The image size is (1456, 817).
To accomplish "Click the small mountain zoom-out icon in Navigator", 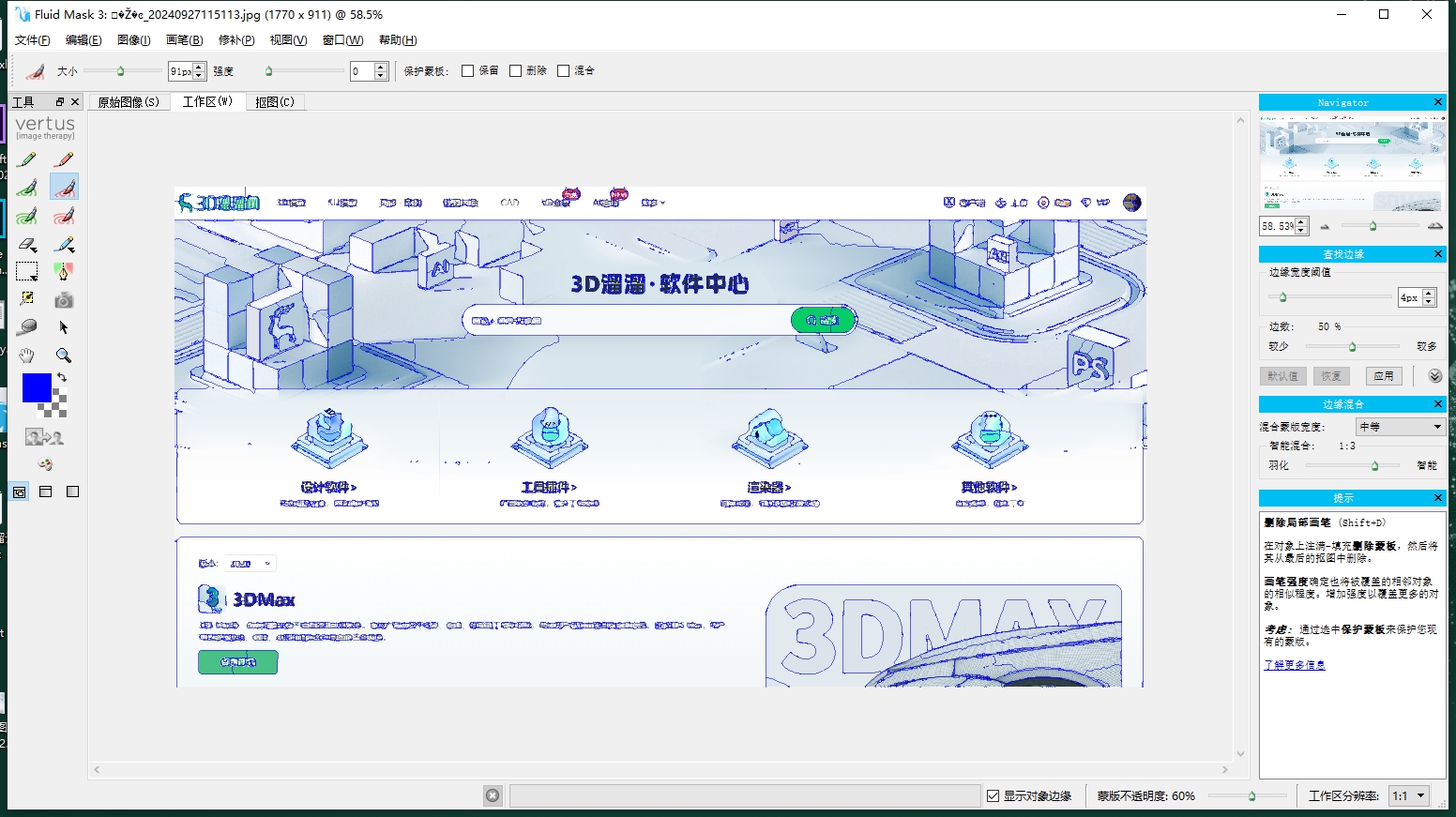I will click(1325, 226).
